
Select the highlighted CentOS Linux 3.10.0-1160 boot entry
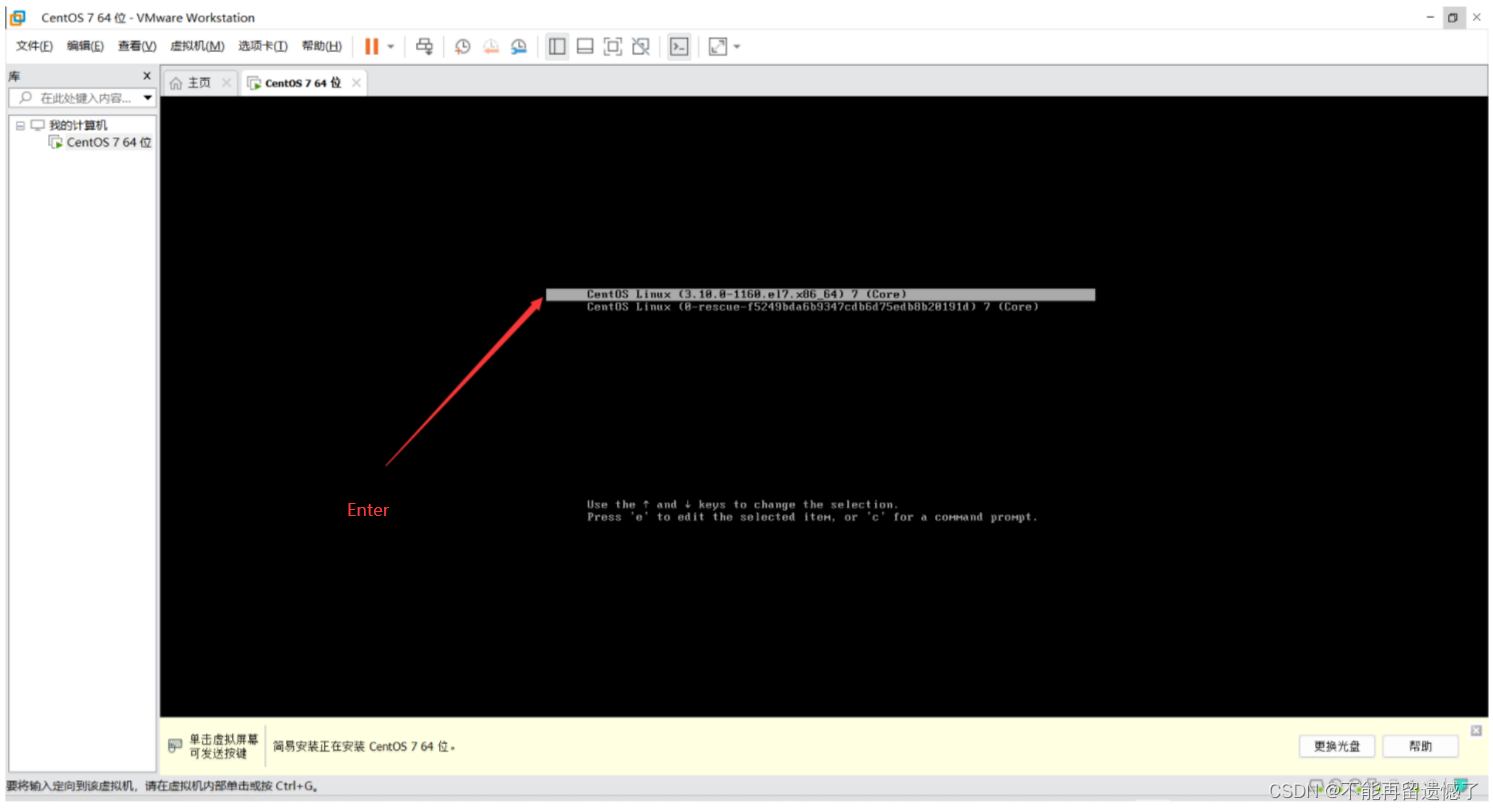coord(820,294)
